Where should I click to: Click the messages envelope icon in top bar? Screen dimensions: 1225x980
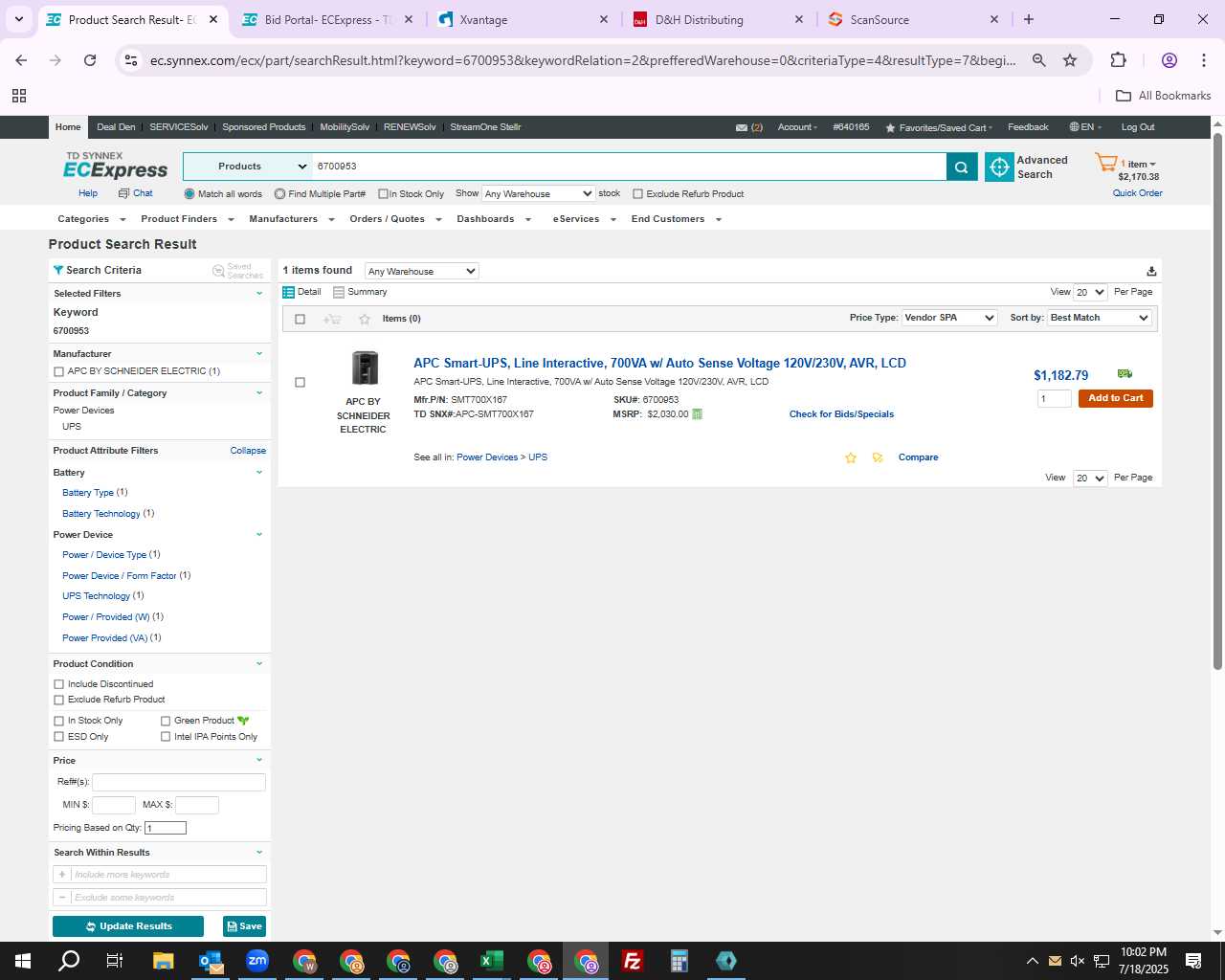pos(742,127)
